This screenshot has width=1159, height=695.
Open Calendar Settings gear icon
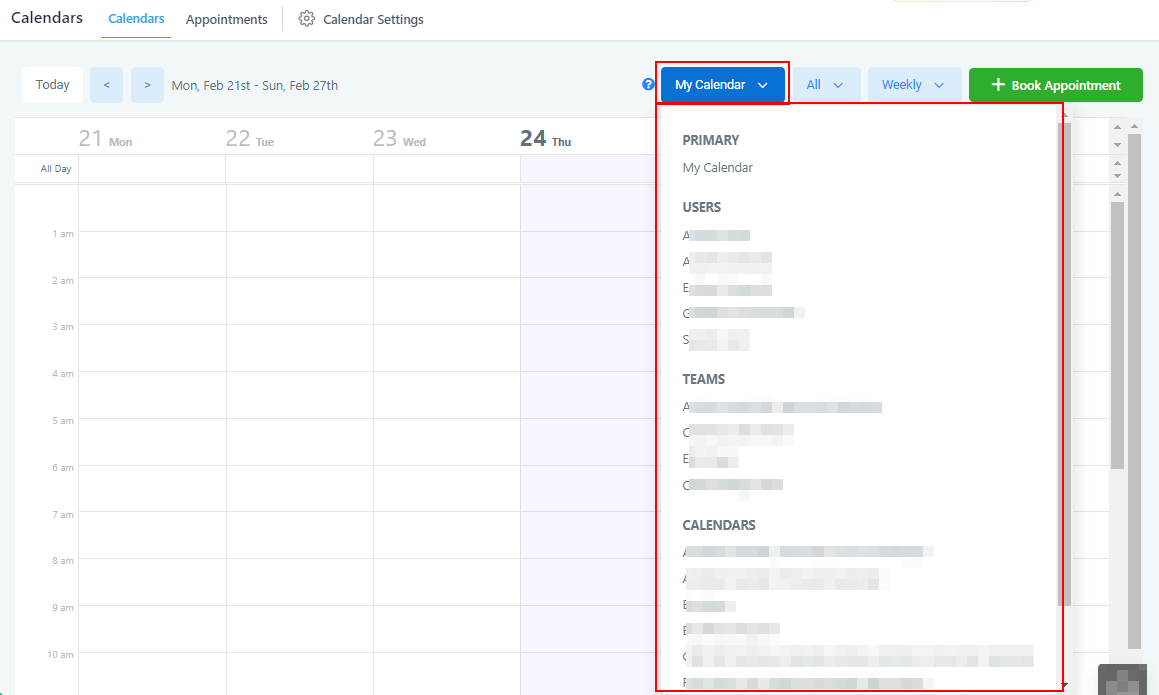click(x=307, y=19)
